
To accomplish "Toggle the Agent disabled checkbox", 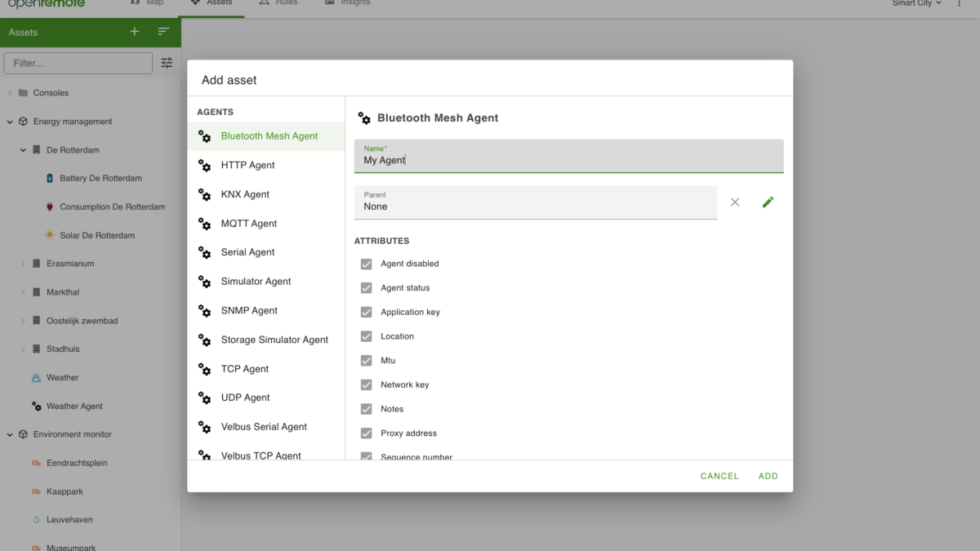I will click(x=366, y=264).
